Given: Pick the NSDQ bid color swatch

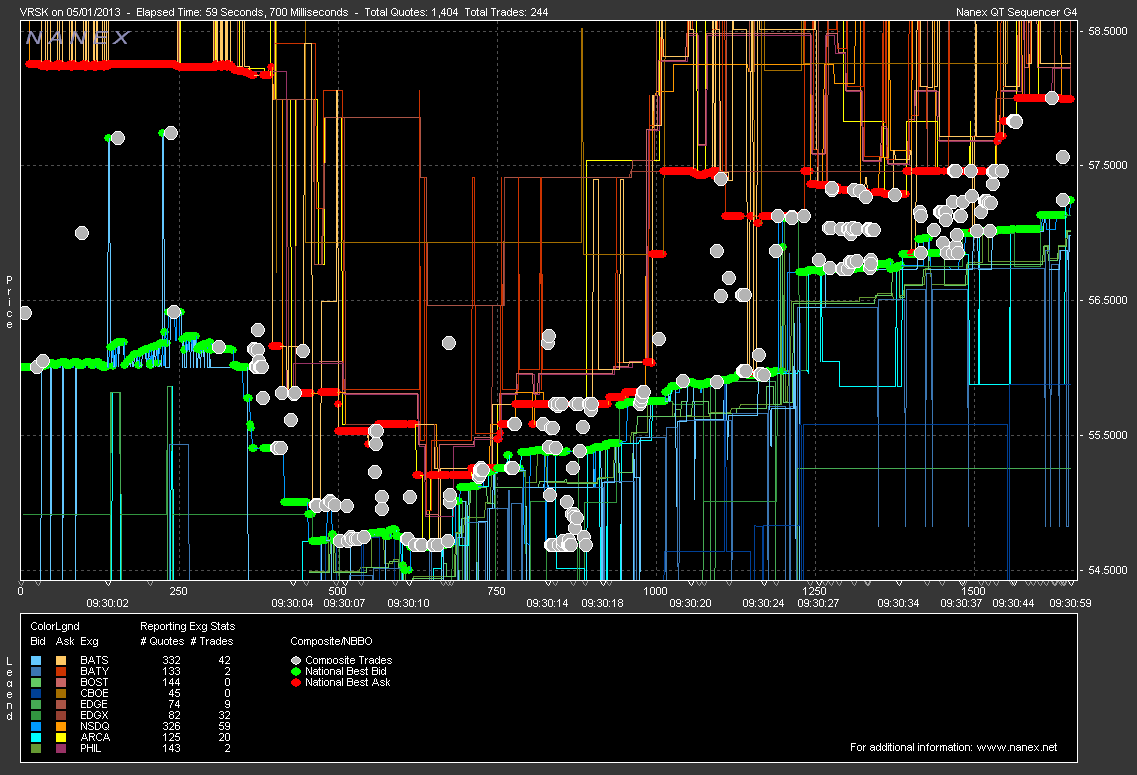Looking at the screenshot, I should [36, 726].
